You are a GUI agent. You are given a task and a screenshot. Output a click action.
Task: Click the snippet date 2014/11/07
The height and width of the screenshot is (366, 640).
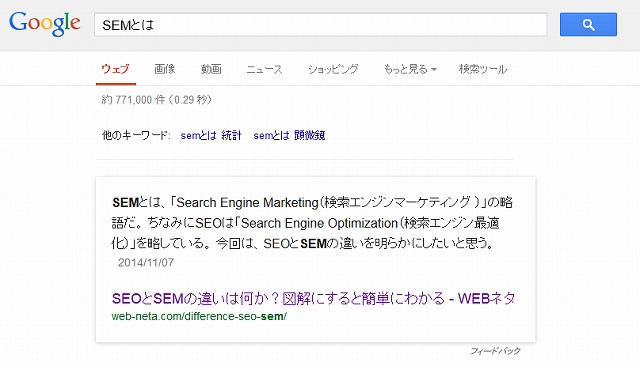tap(146, 262)
